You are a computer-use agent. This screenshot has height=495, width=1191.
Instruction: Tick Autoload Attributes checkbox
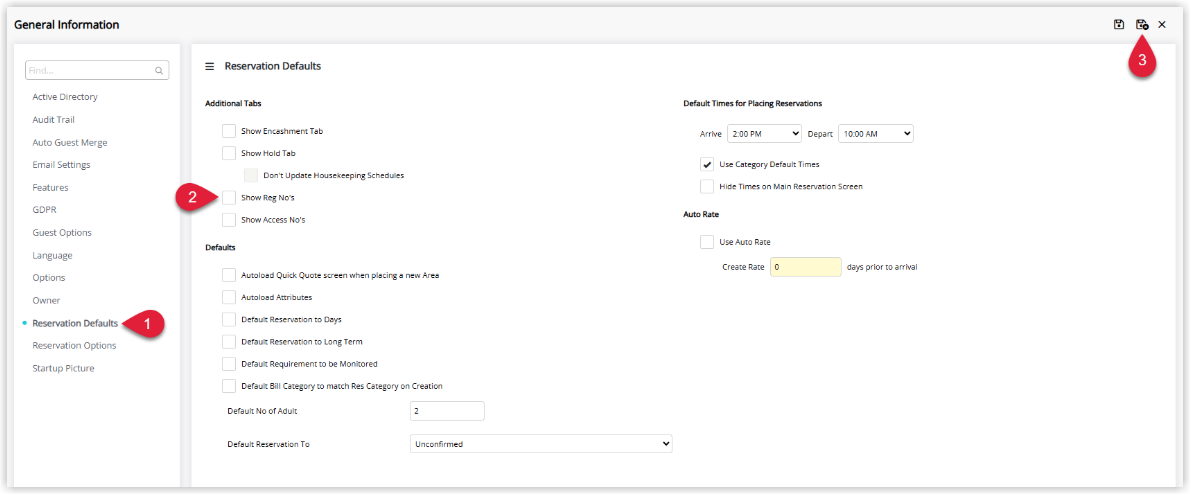229,297
